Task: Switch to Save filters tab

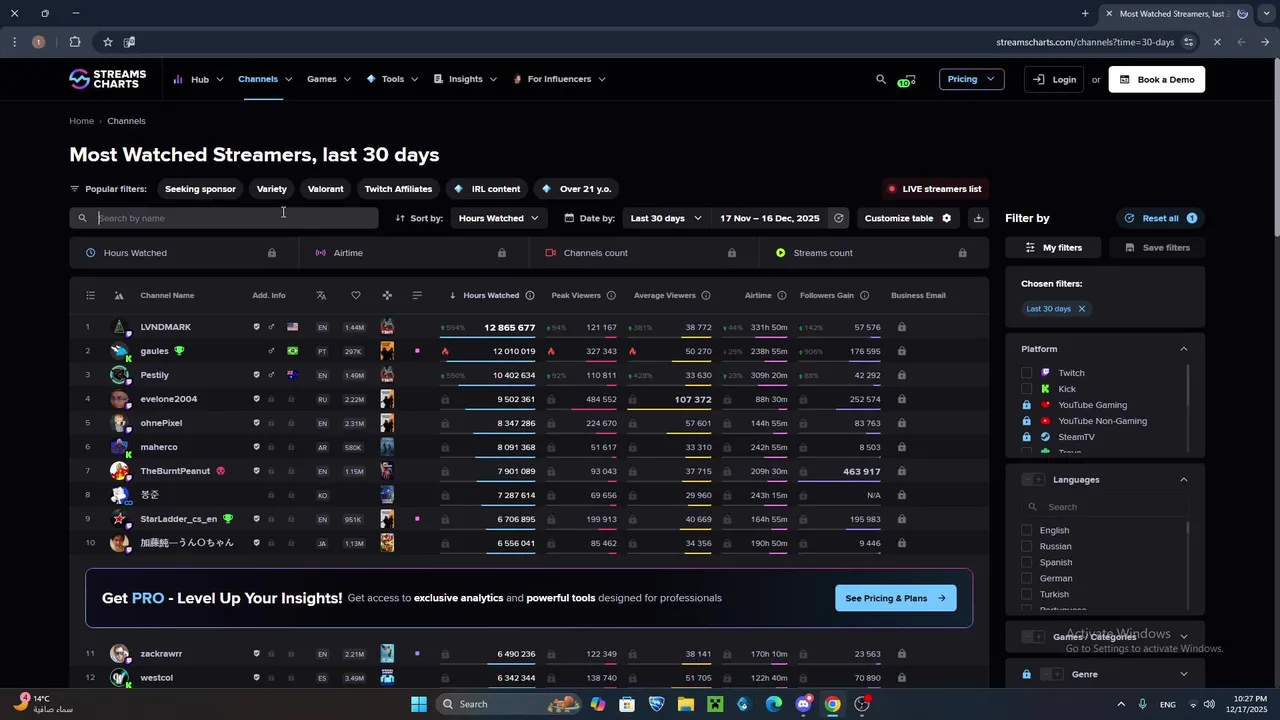Action: pyautogui.click(x=1157, y=247)
